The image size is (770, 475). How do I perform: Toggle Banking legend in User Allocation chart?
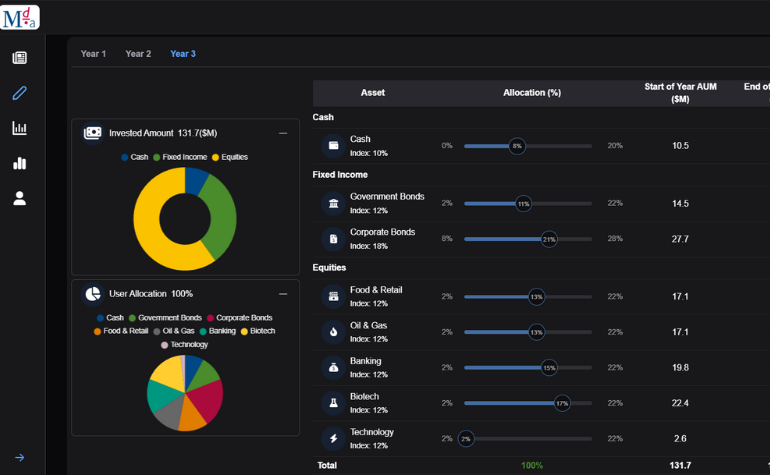pos(216,331)
